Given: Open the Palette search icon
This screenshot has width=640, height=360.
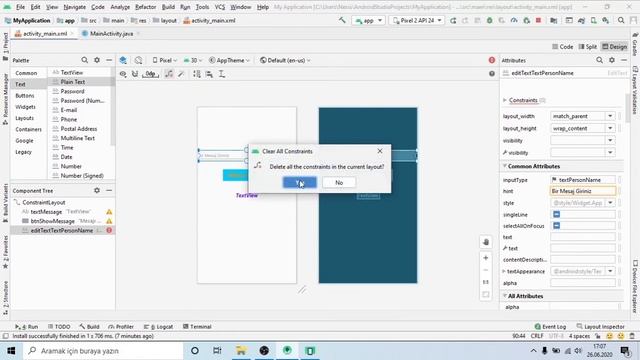Looking at the screenshot, I should click(x=84, y=60).
